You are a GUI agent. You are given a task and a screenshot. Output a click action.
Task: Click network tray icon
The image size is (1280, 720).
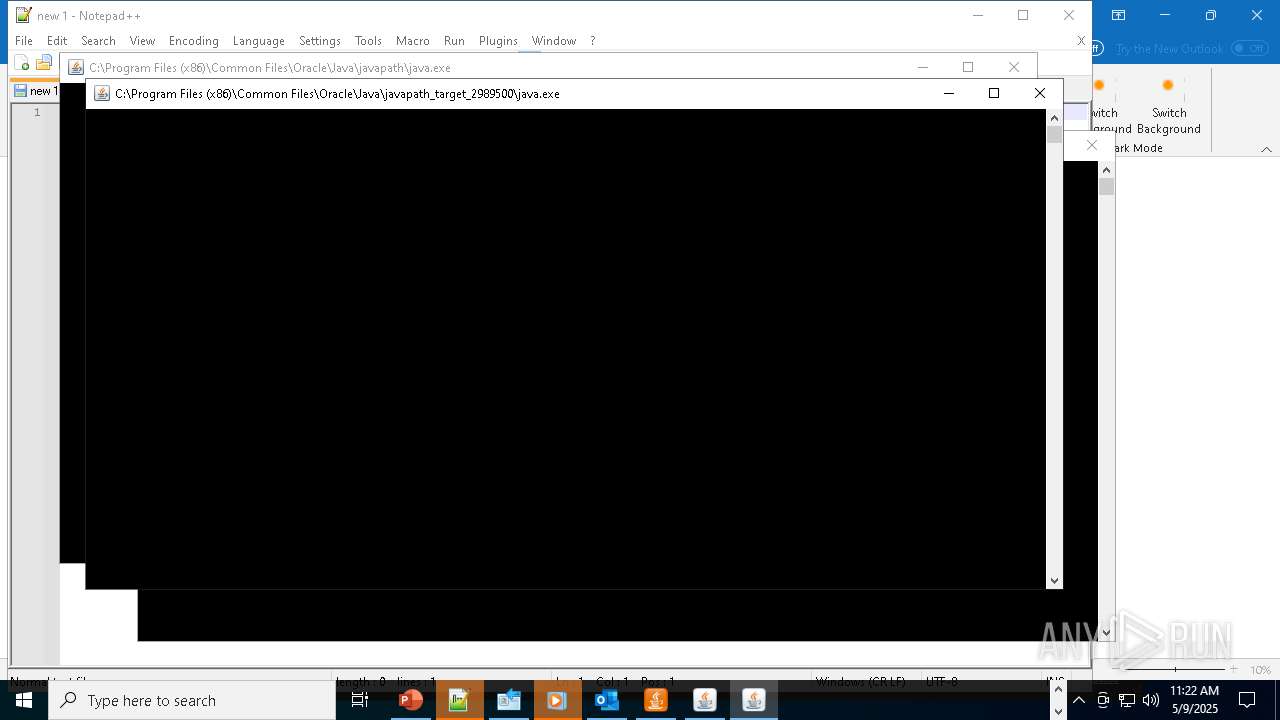(1127, 701)
